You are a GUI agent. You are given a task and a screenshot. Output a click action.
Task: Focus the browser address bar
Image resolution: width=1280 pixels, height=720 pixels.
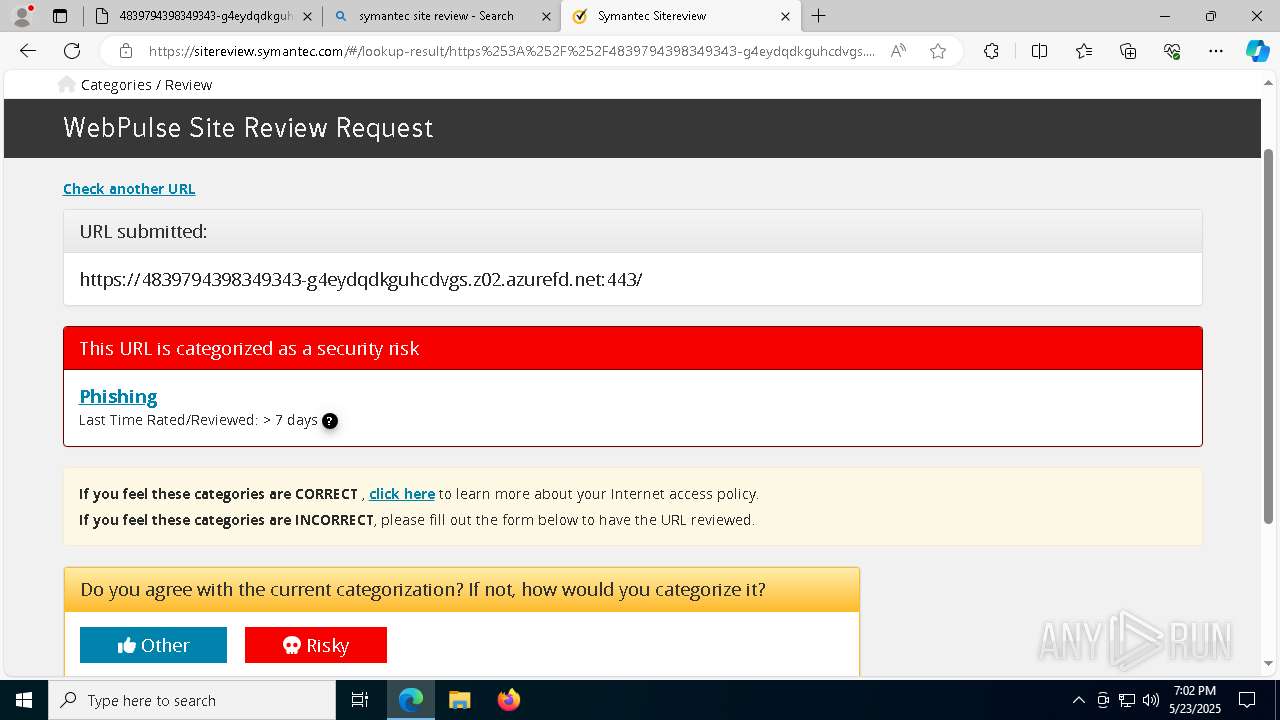click(x=510, y=51)
